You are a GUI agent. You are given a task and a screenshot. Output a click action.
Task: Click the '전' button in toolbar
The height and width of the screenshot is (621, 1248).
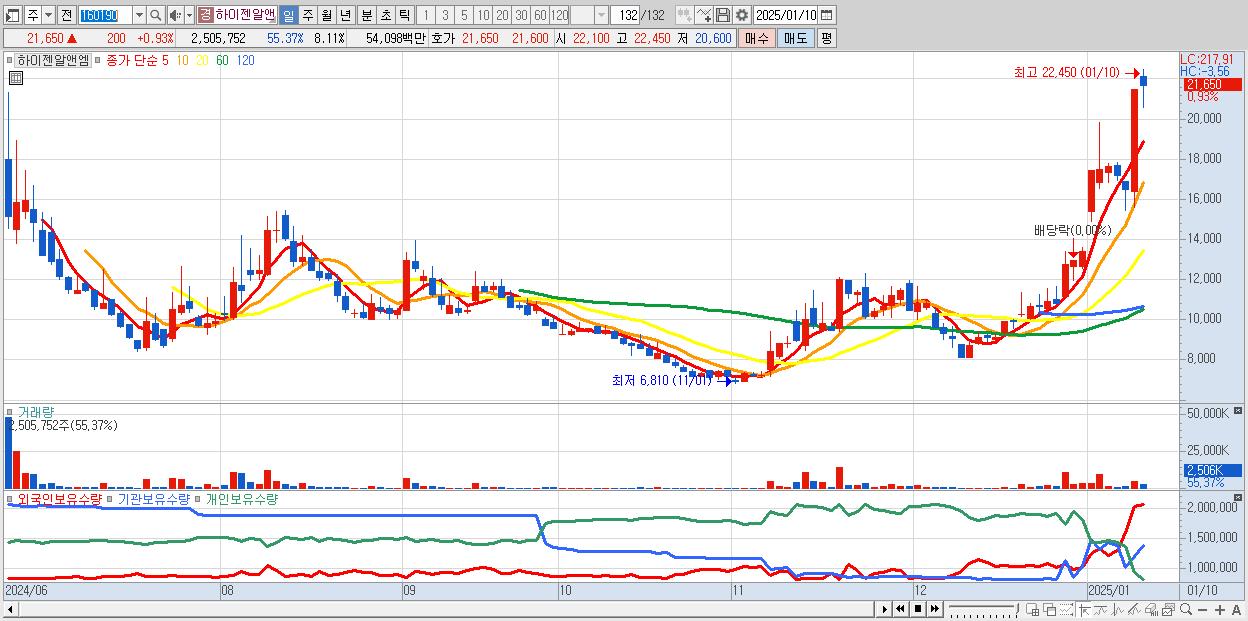coord(66,15)
